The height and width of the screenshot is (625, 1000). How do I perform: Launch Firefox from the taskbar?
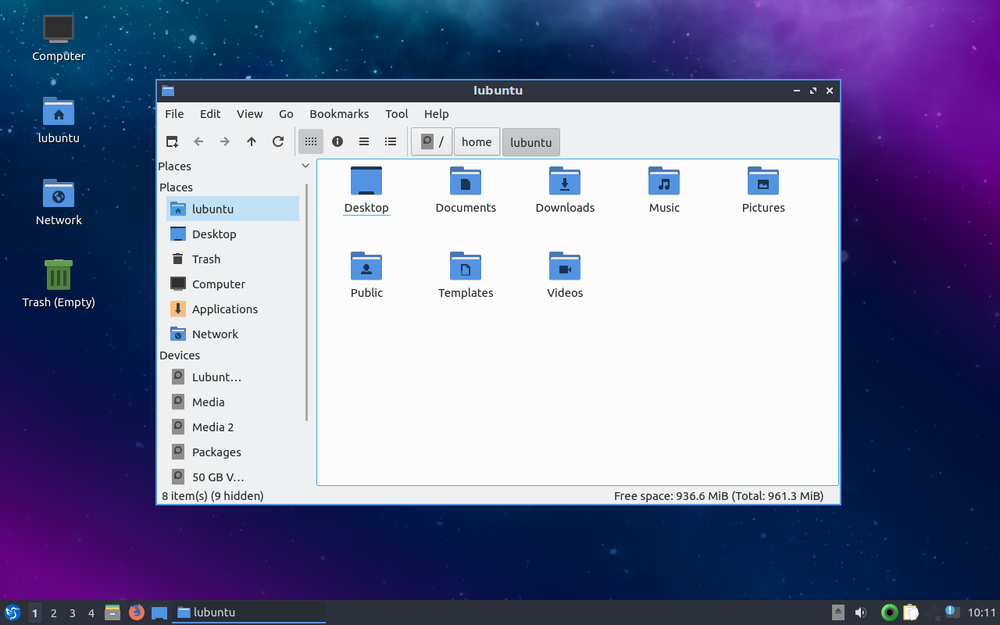click(136, 612)
